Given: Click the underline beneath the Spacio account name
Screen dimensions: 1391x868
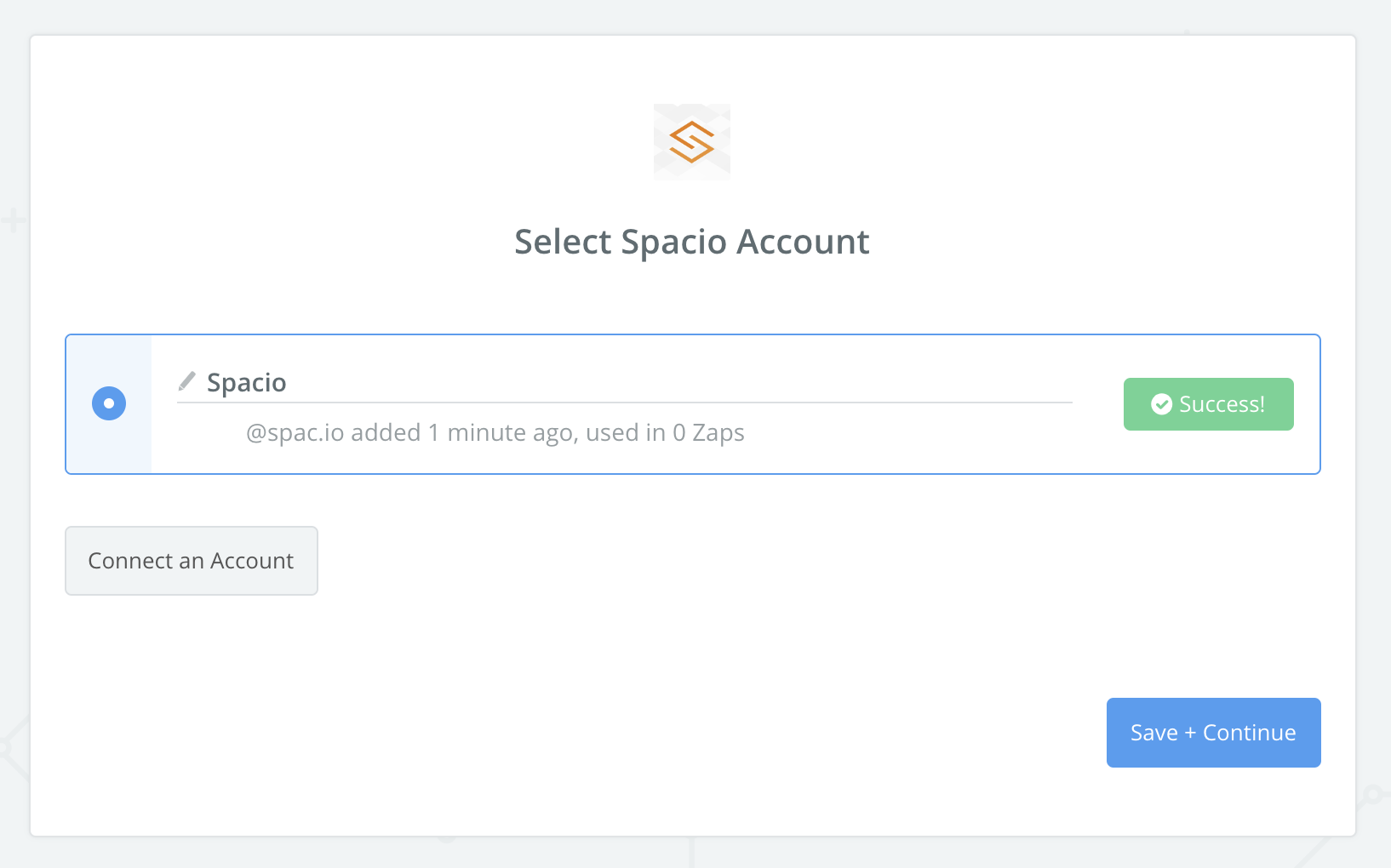Looking at the screenshot, I should [x=624, y=402].
